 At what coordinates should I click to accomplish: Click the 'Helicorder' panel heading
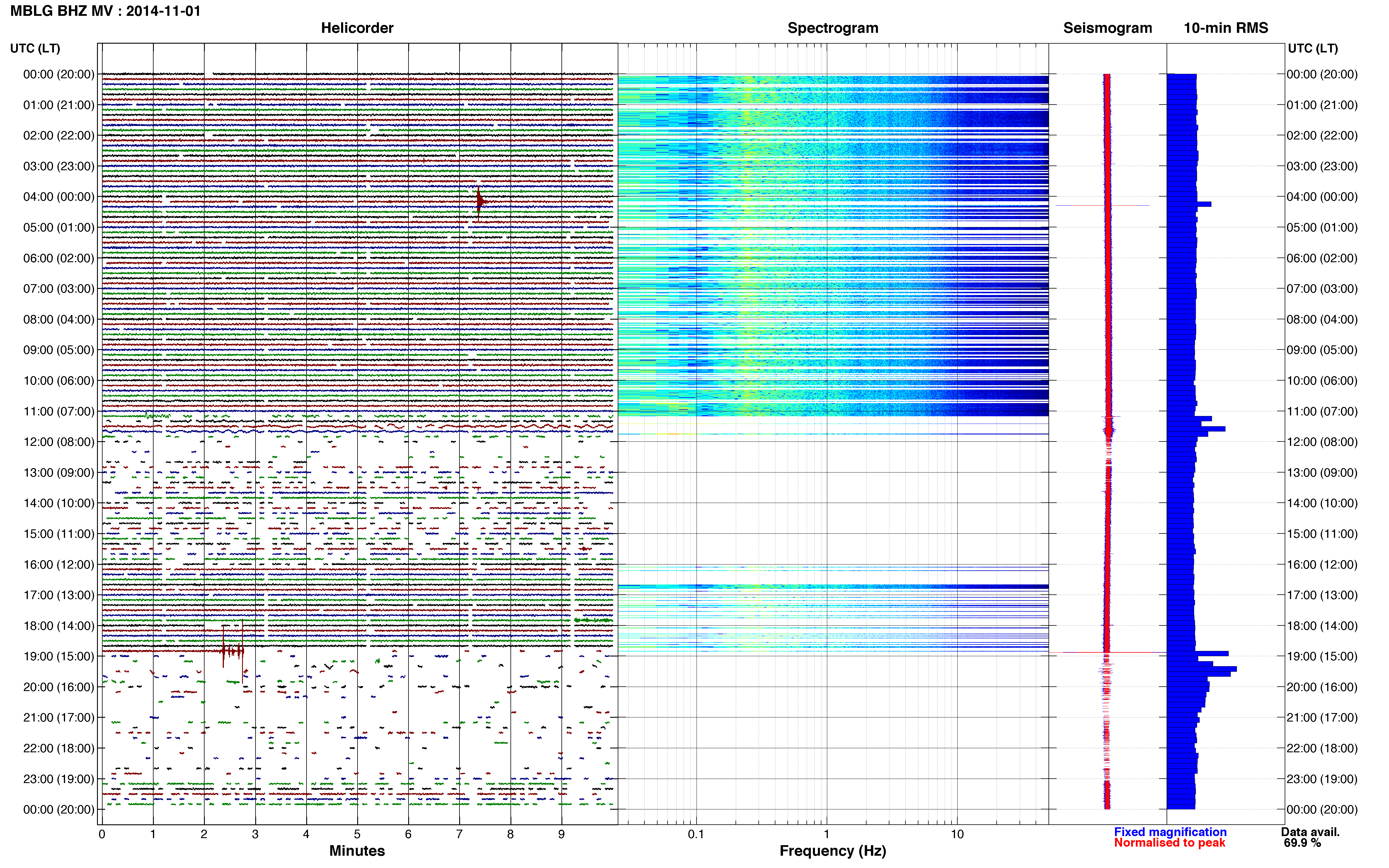coord(357,28)
